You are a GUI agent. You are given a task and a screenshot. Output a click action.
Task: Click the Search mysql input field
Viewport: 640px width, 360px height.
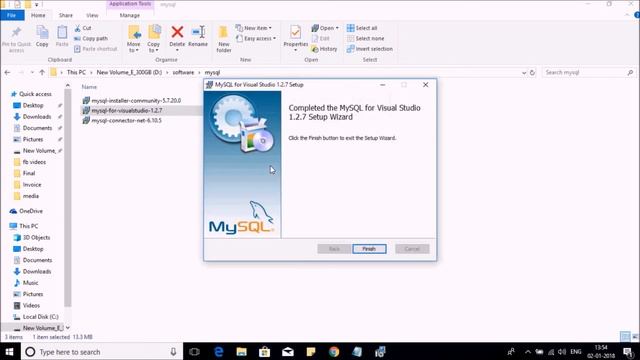[x=589, y=72]
